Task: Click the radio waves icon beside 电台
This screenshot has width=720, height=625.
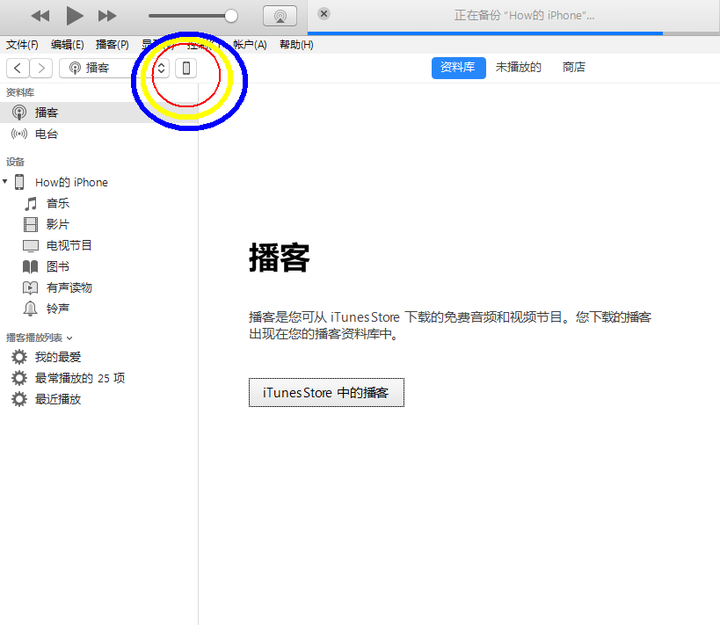Action: pos(19,134)
